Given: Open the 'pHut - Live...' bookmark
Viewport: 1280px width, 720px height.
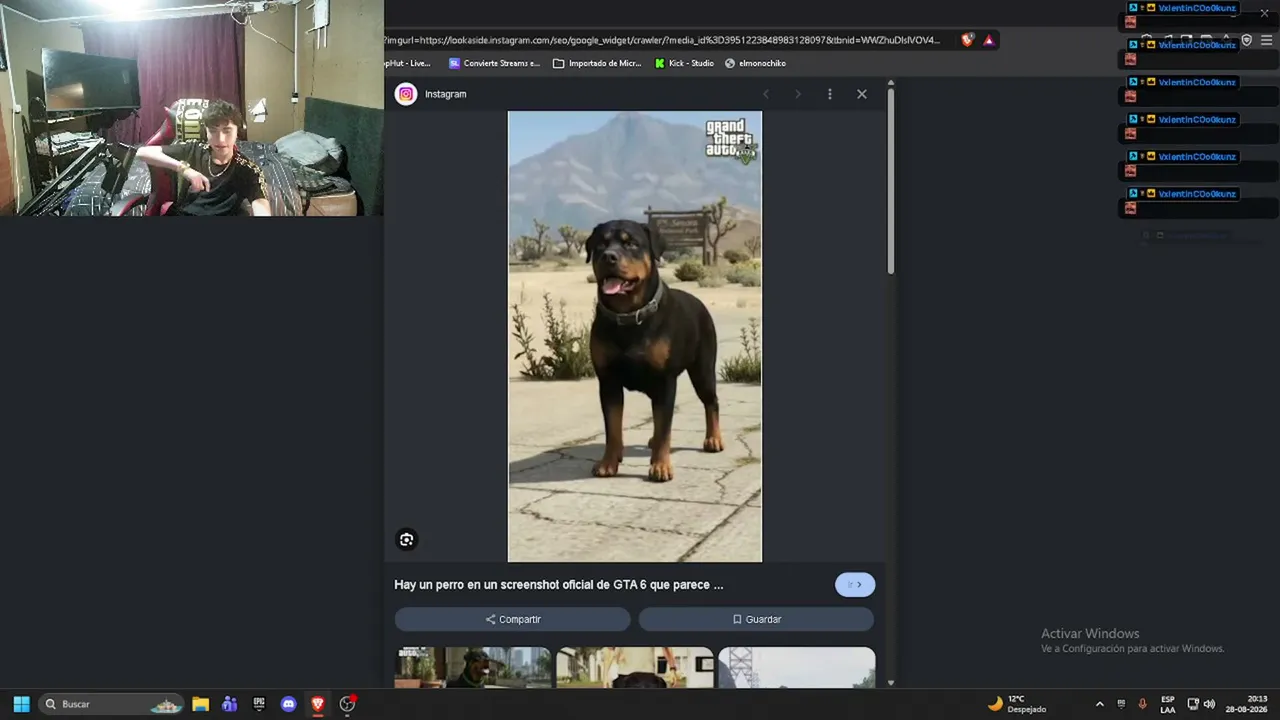Looking at the screenshot, I should 408,63.
